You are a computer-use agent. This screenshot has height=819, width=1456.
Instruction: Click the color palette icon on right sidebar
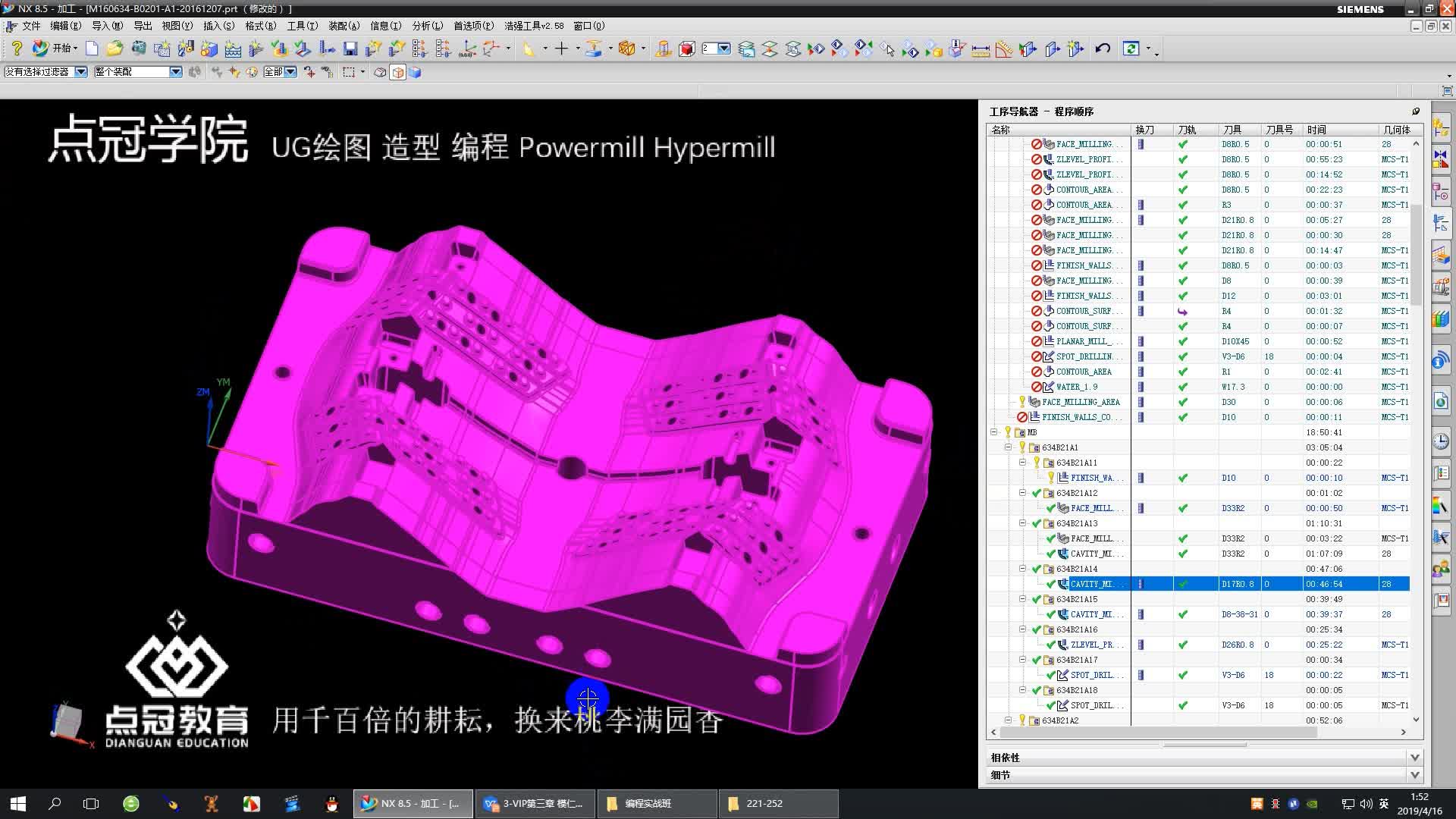point(1440,505)
